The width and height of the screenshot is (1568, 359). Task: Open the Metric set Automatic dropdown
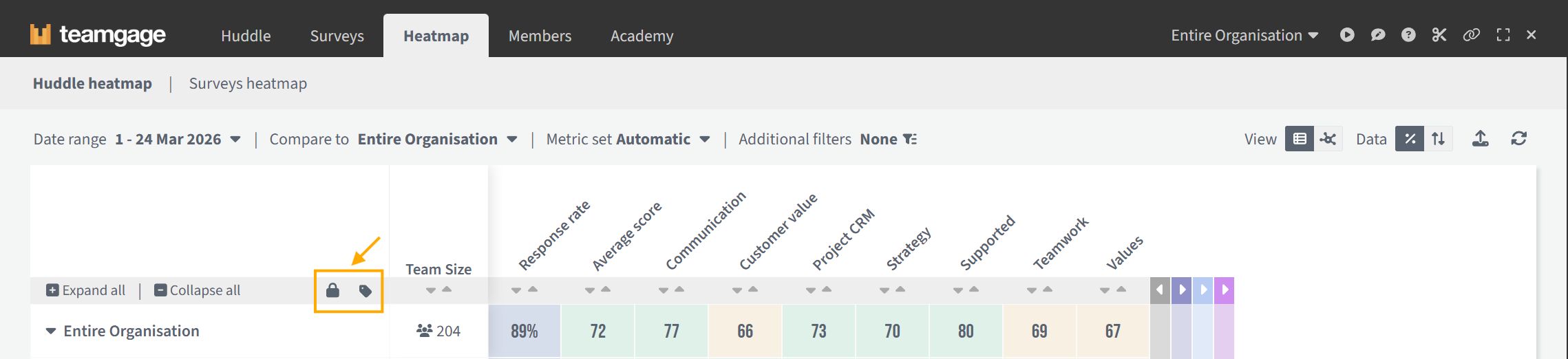(661, 140)
